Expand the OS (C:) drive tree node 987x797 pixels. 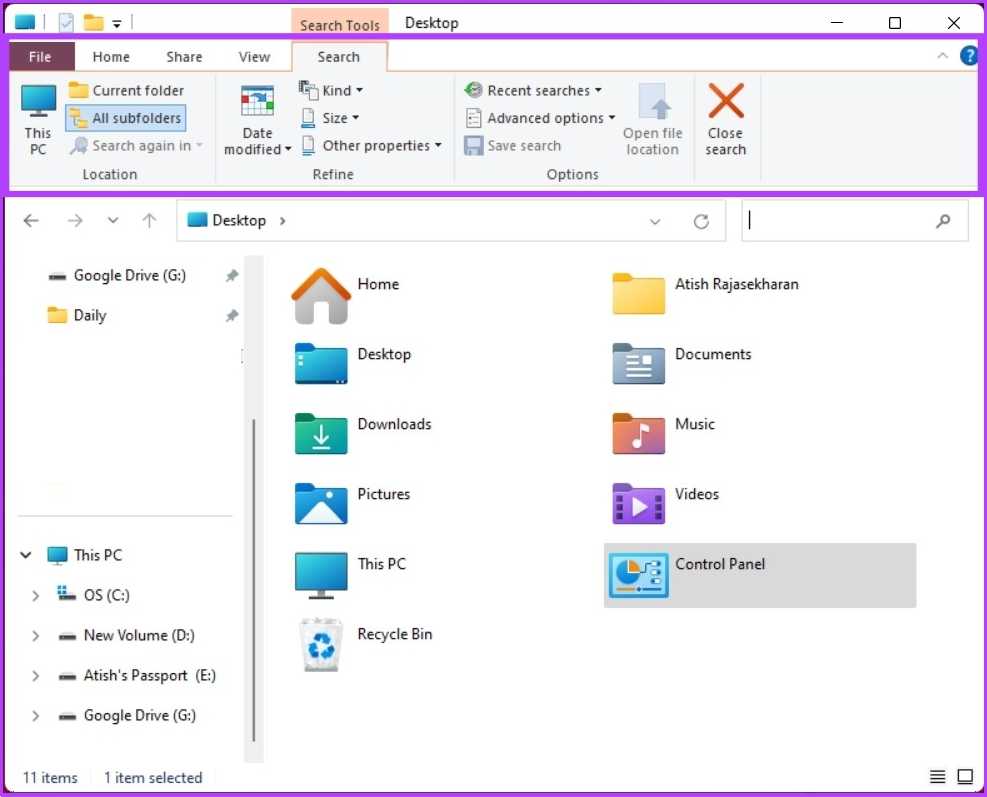click(36, 595)
